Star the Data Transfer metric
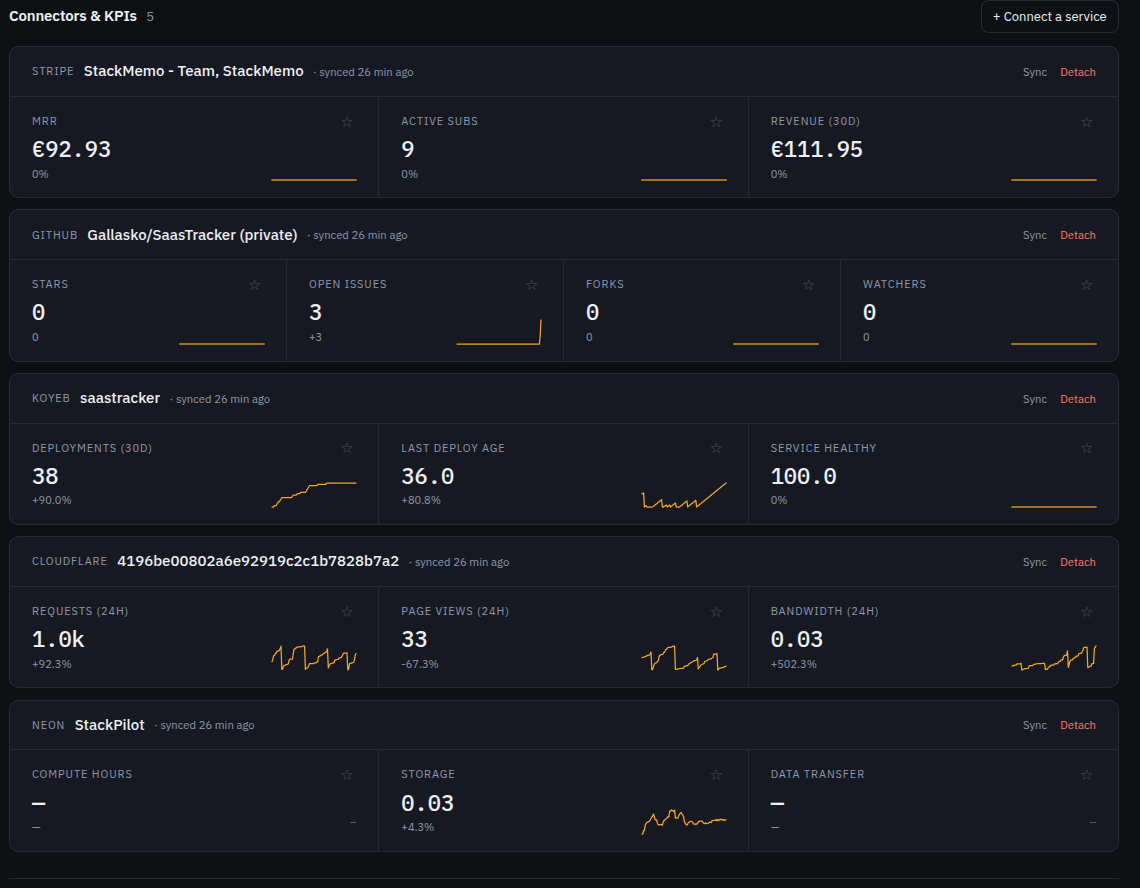The height and width of the screenshot is (888, 1140). pyautogui.click(x=1086, y=775)
